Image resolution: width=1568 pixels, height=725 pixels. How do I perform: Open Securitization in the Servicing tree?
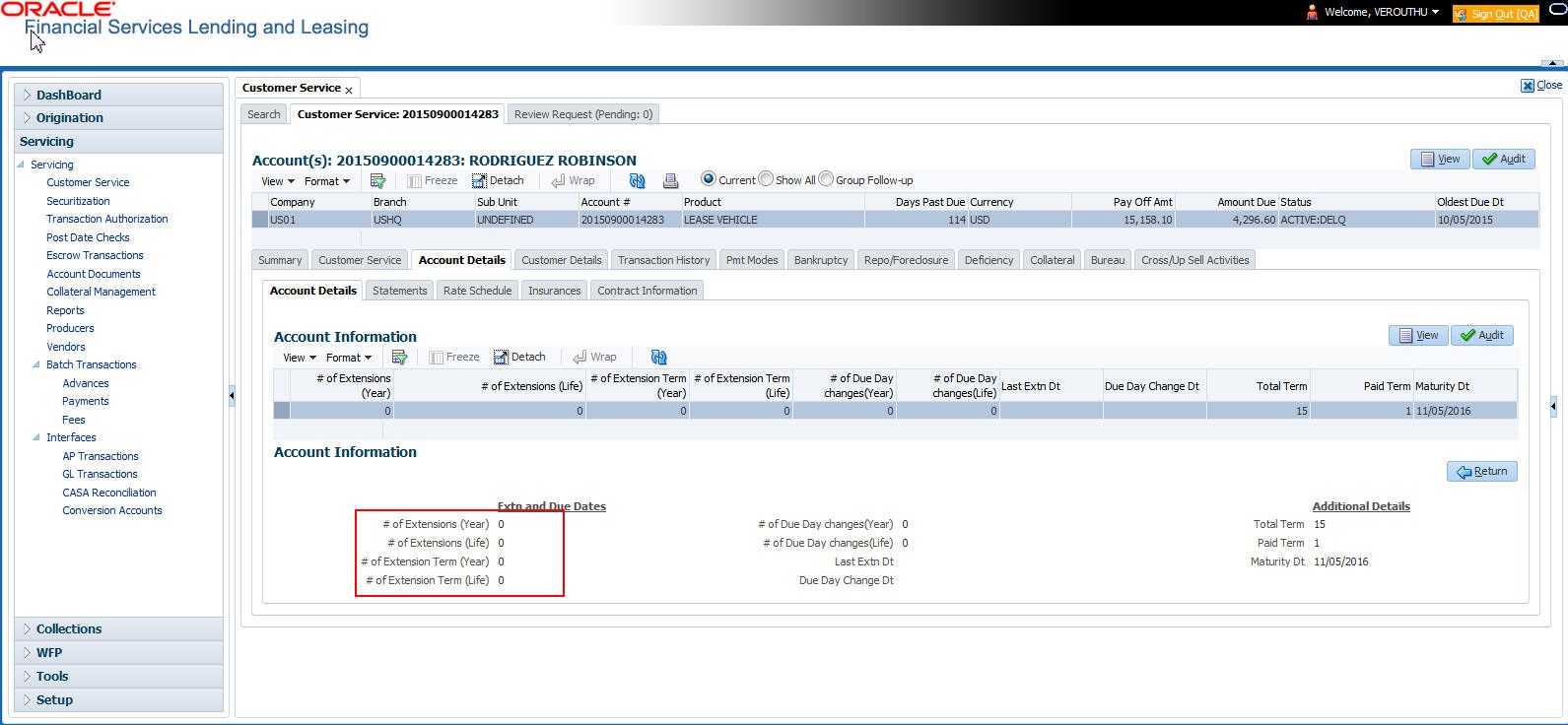point(78,201)
